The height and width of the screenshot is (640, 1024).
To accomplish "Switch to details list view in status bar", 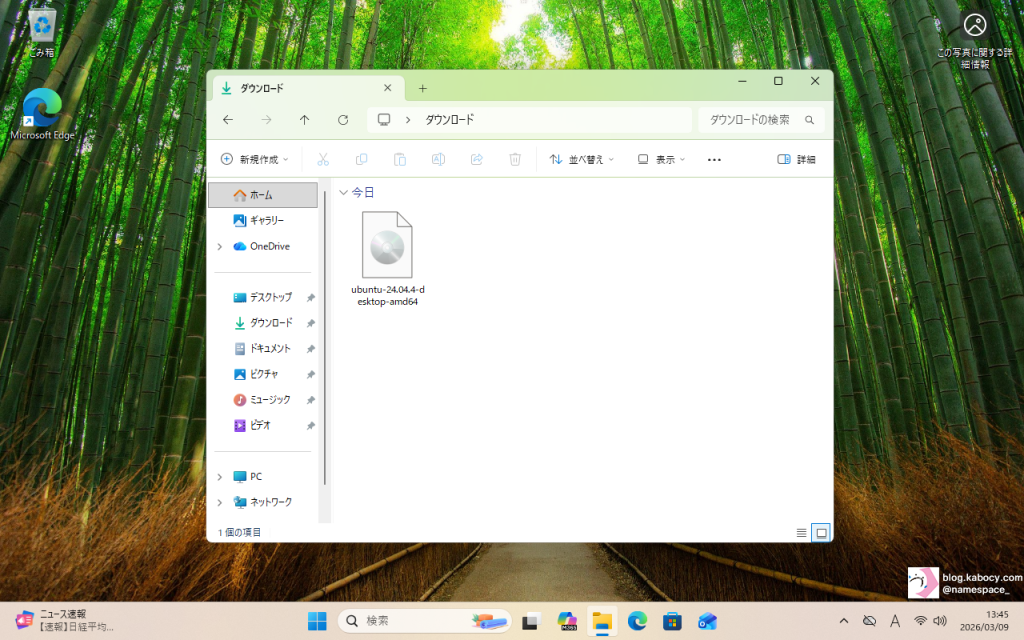I will [x=801, y=532].
